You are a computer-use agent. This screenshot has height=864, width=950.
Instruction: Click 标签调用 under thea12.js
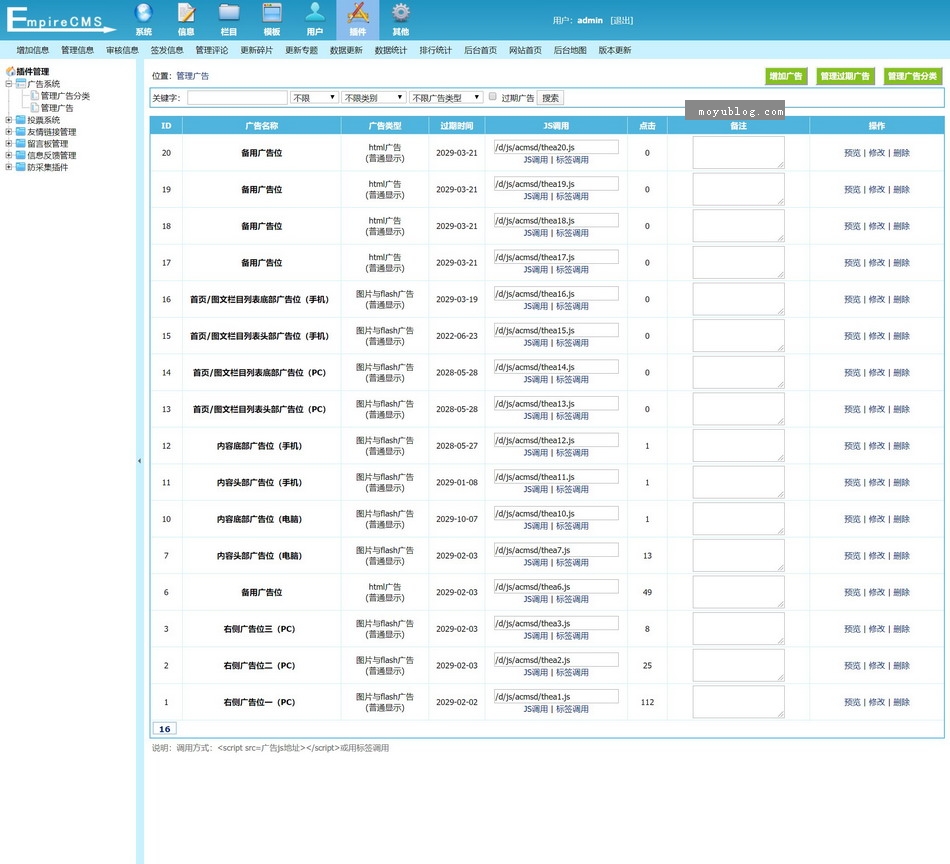(573, 453)
